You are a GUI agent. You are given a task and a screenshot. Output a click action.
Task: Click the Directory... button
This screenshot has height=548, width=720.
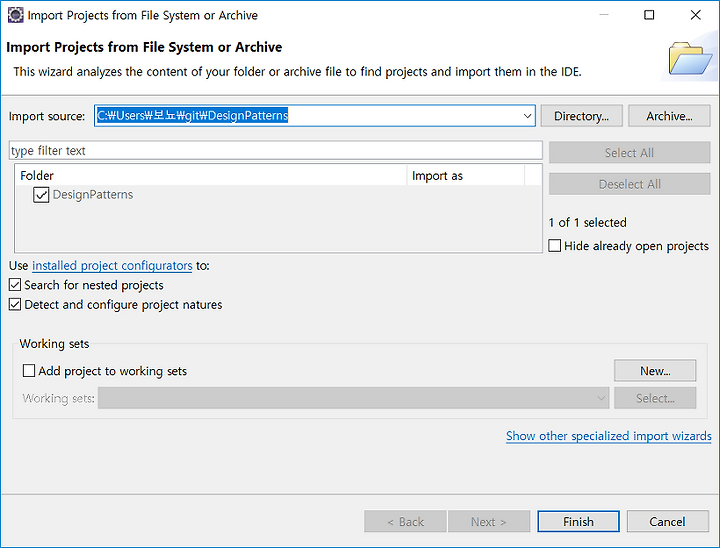[581, 116]
